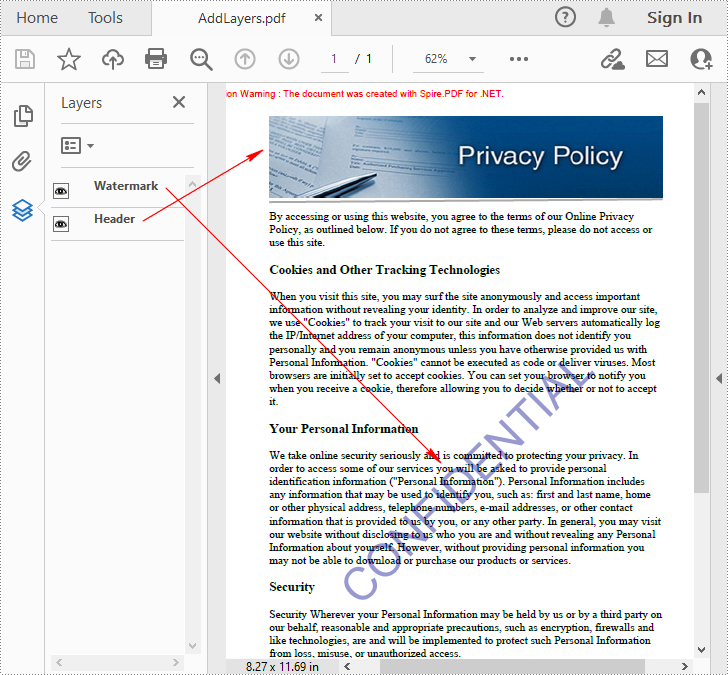The image size is (728, 675).
Task: Select the AddLayers.pdf document tab
Action: click(241, 18)
